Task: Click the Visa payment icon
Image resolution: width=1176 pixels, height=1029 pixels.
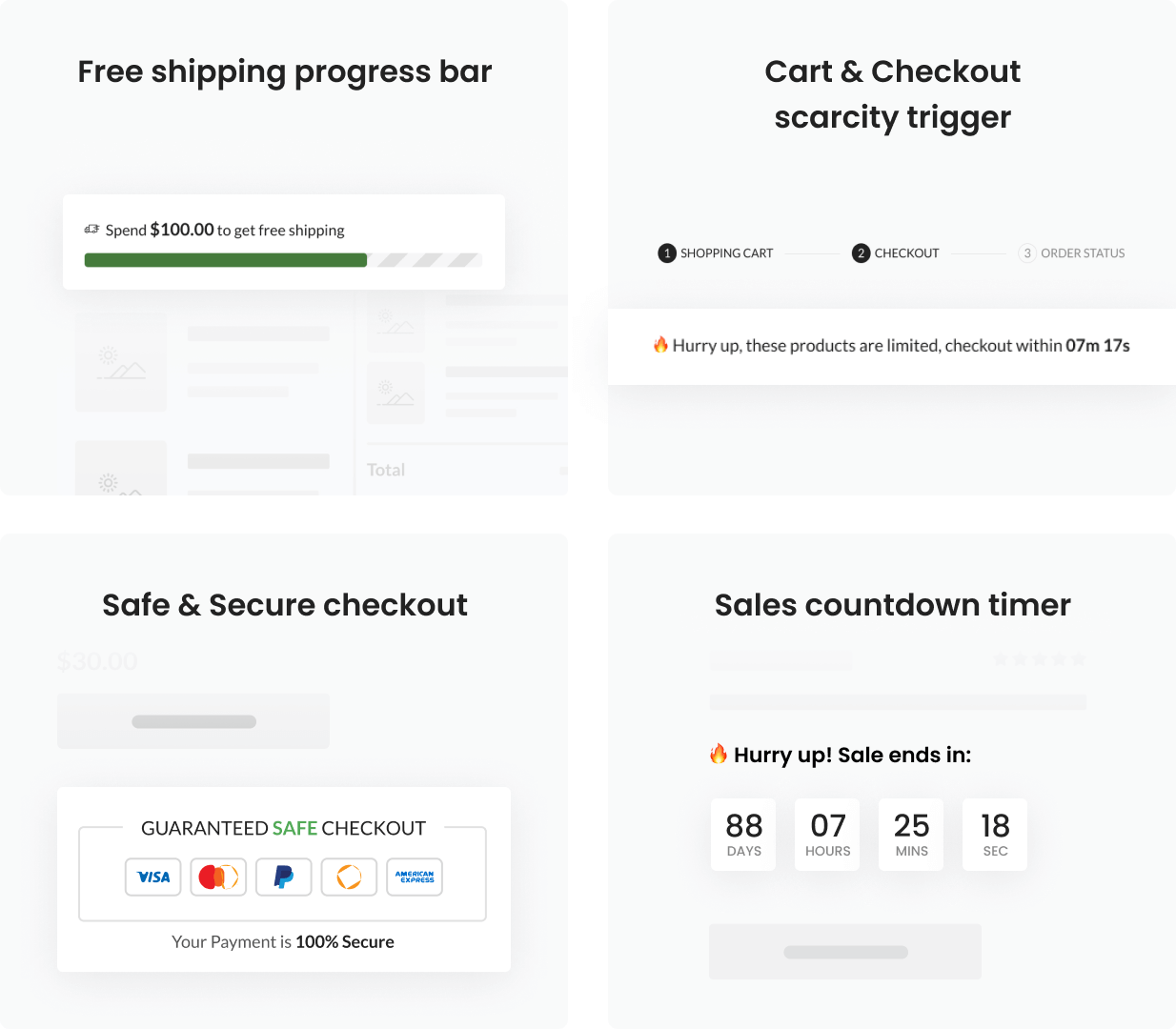Action: tap(153, 877)
